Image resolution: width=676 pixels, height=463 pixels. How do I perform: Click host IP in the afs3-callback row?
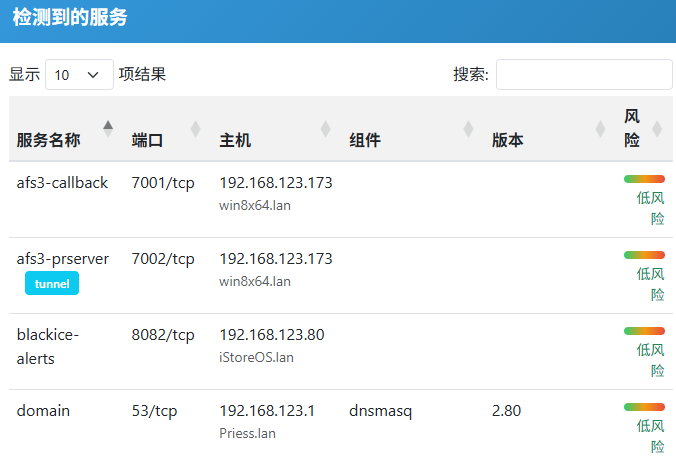(x=276, y=183)
